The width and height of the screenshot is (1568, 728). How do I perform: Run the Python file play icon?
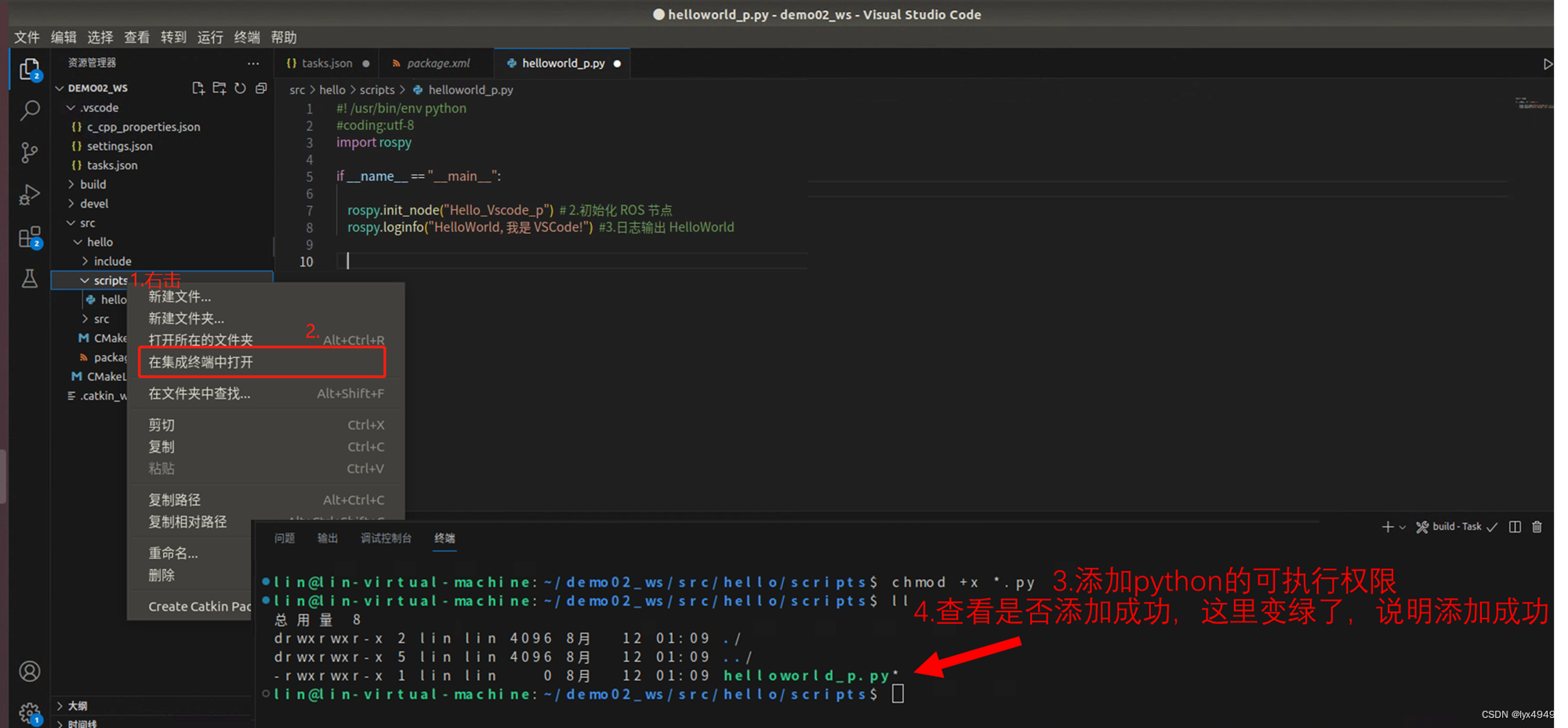click(x=1548, y=63)
